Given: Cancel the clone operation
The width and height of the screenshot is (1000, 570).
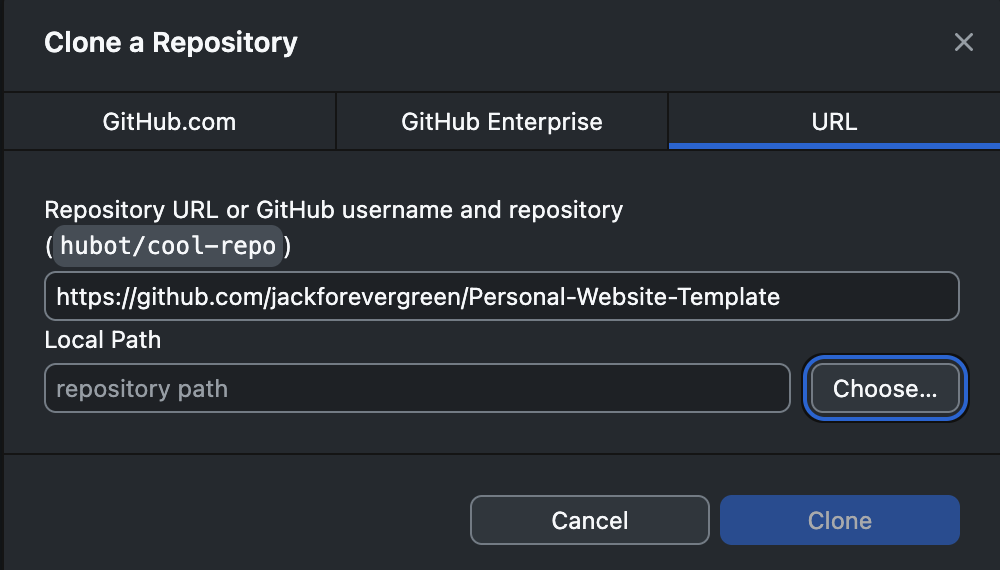Looking at the screenshot, I should tap(589, 521).
